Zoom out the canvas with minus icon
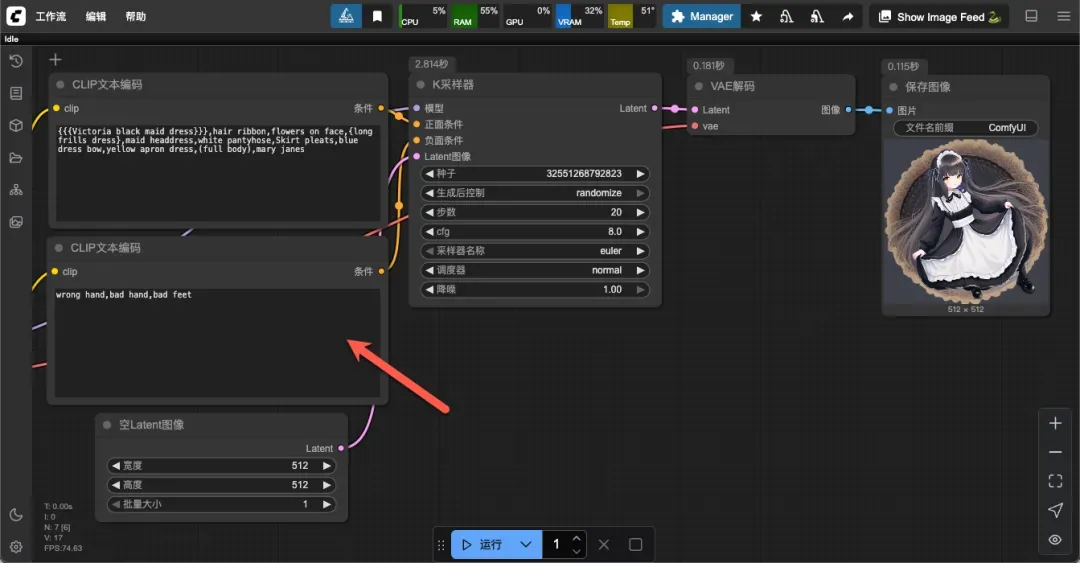 1055,452
